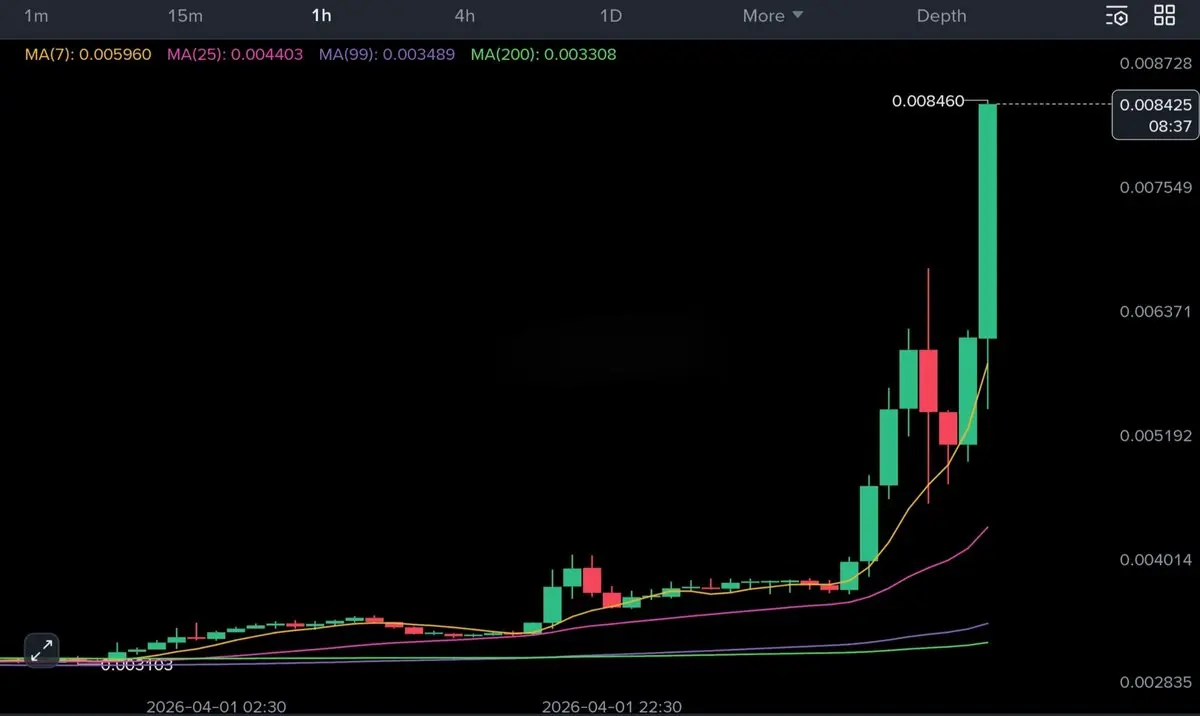Screen dimensions: 1200x716
Task: Click the tallest green candle at the right
Action: 987,221
